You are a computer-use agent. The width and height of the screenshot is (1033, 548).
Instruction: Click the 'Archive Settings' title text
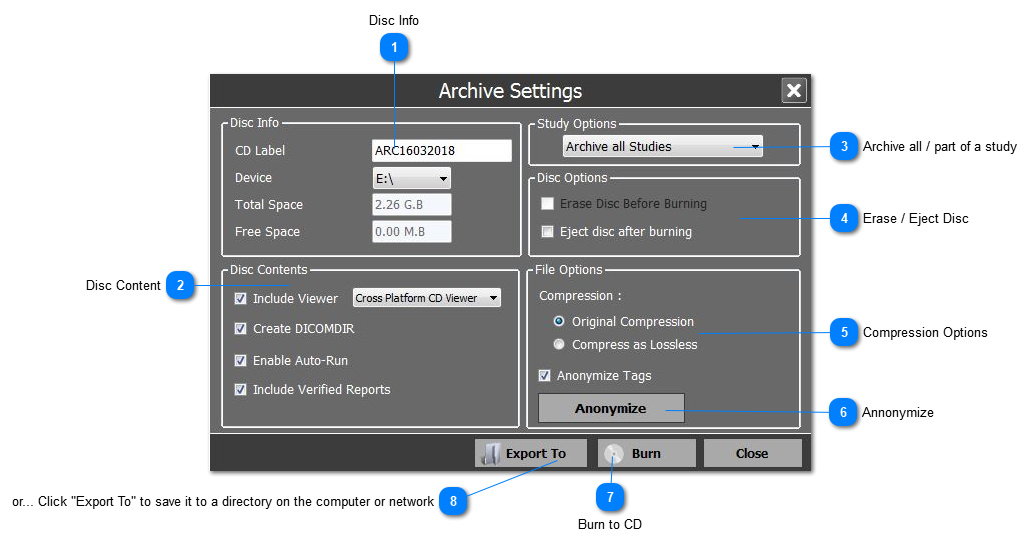511,91
